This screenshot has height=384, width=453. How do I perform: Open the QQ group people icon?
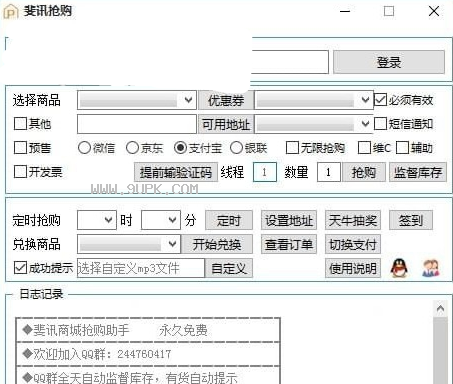pyautogui.click(x=431, y=268)
